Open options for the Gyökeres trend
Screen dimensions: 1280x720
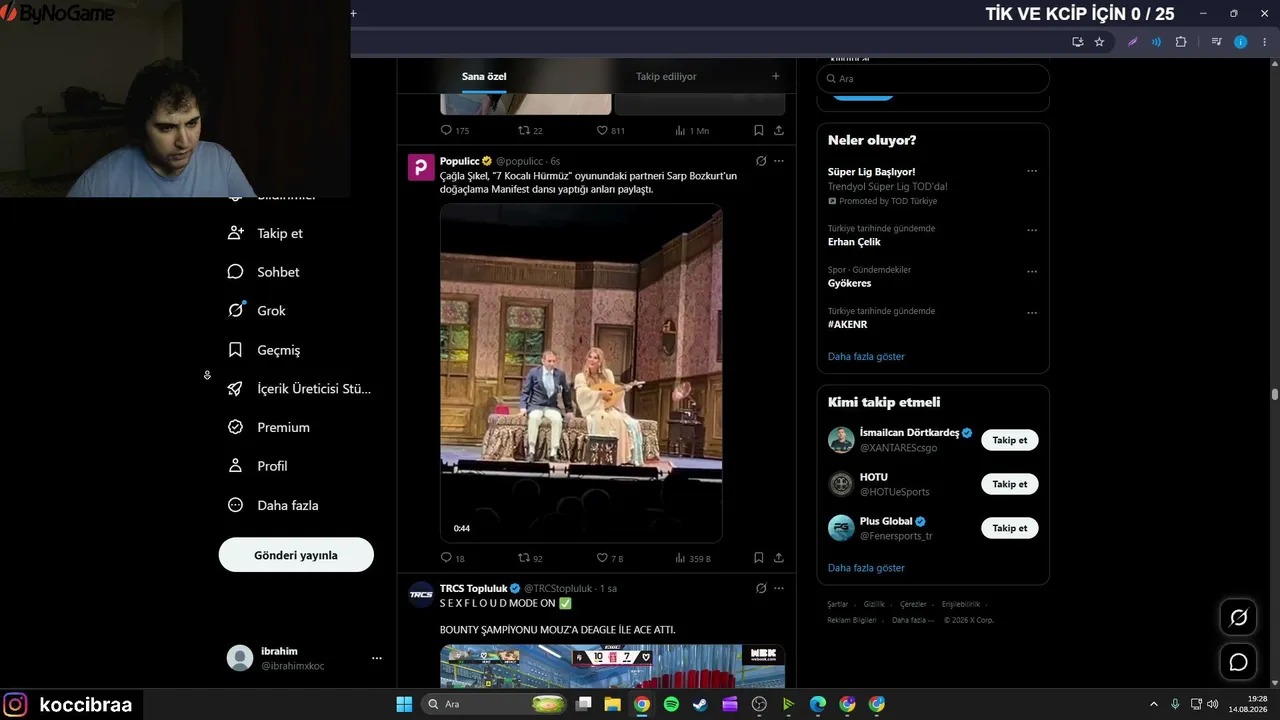click(x=1032, y=271)
